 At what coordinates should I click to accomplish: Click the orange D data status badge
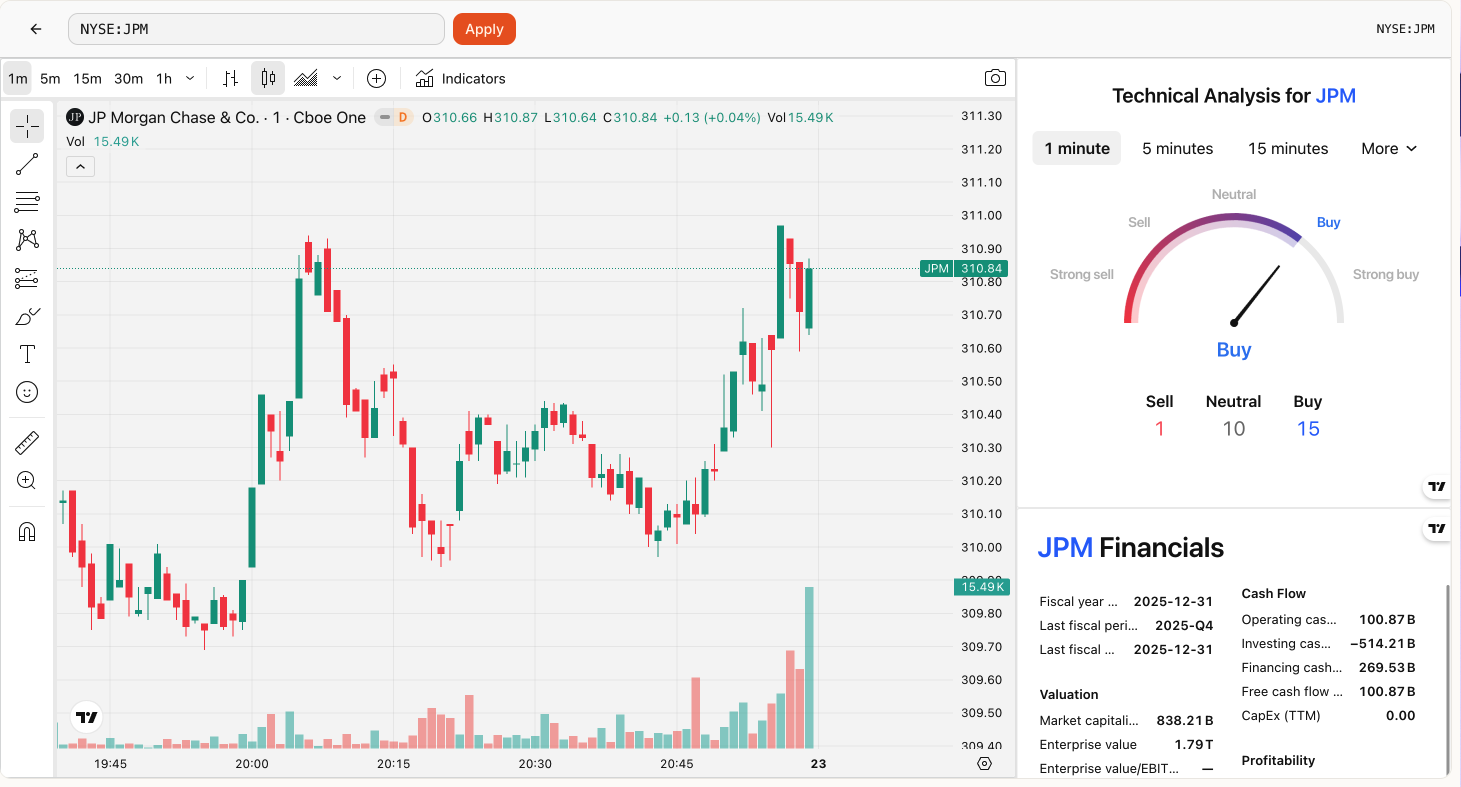coord(403,117)
